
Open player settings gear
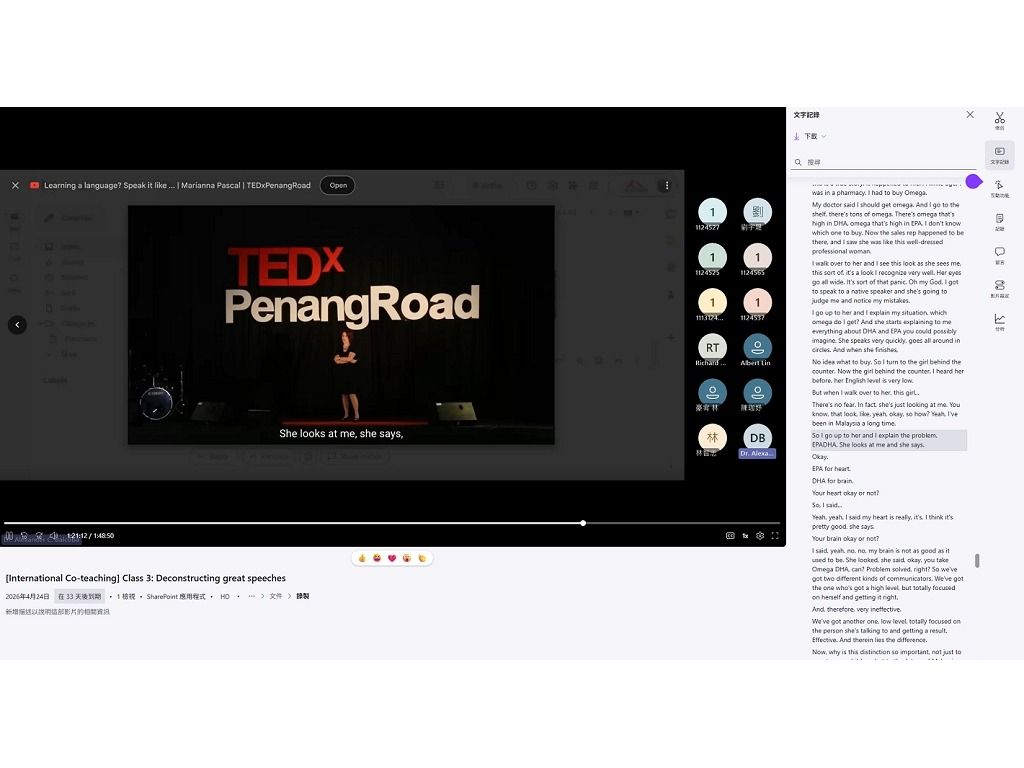(x=760, y=536)
